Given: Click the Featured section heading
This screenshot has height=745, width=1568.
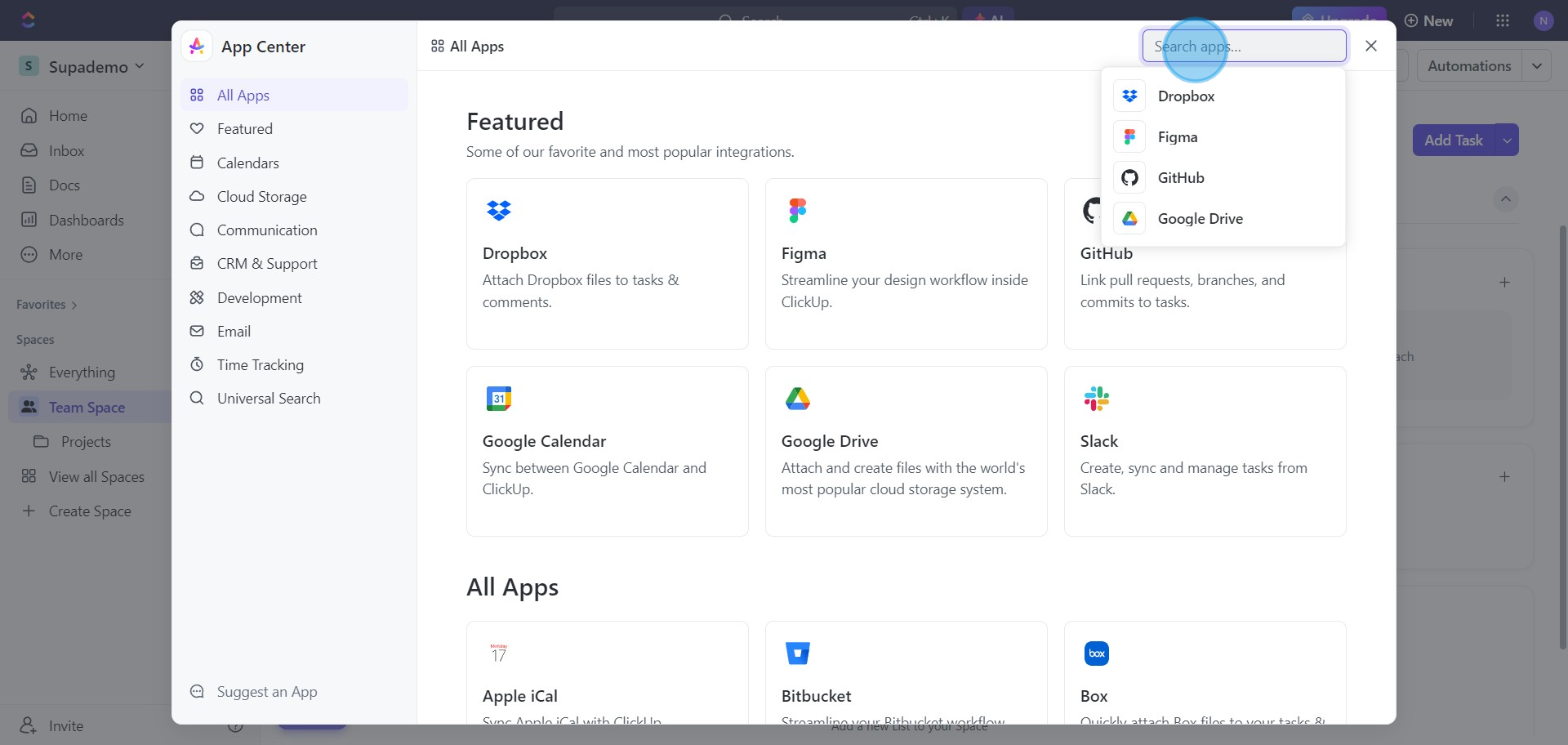Looking at the screenshot, I should click(514, 122).
